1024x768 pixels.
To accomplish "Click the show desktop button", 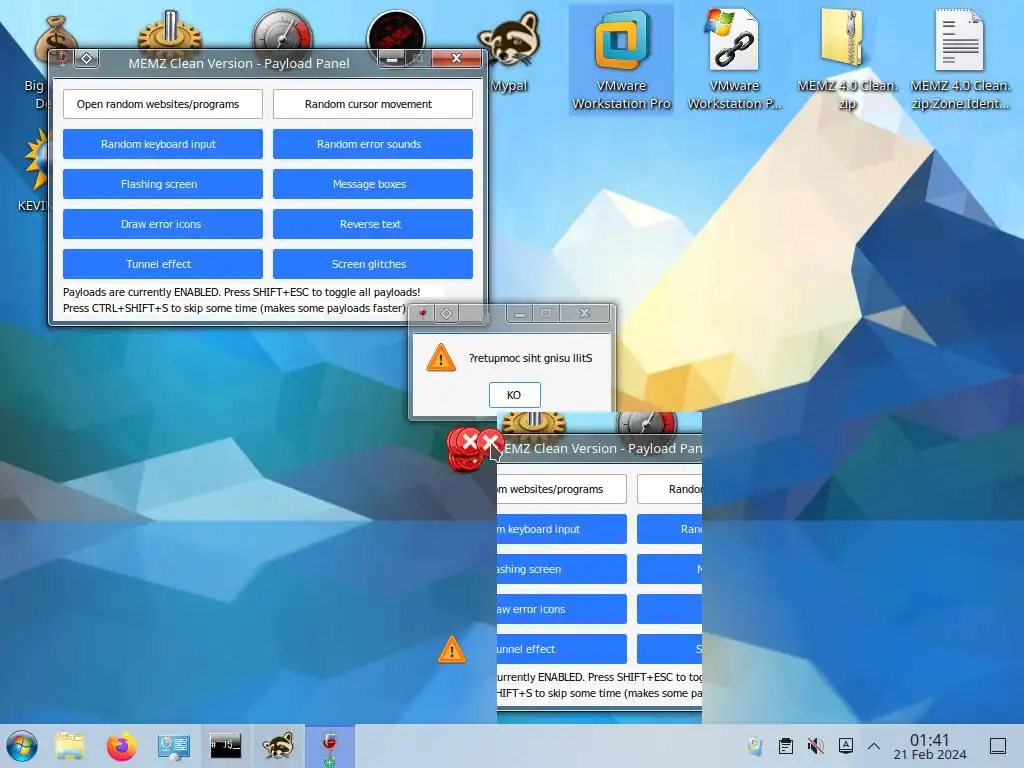I will pyautogui.click(x=998, y=746).
